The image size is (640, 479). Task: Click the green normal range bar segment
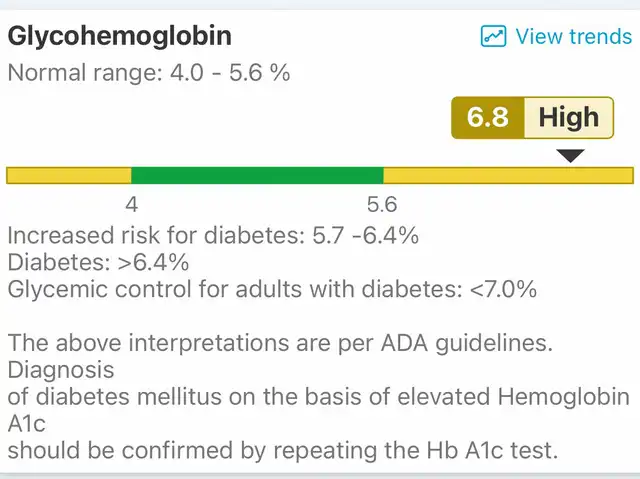[x=257, y=175]
